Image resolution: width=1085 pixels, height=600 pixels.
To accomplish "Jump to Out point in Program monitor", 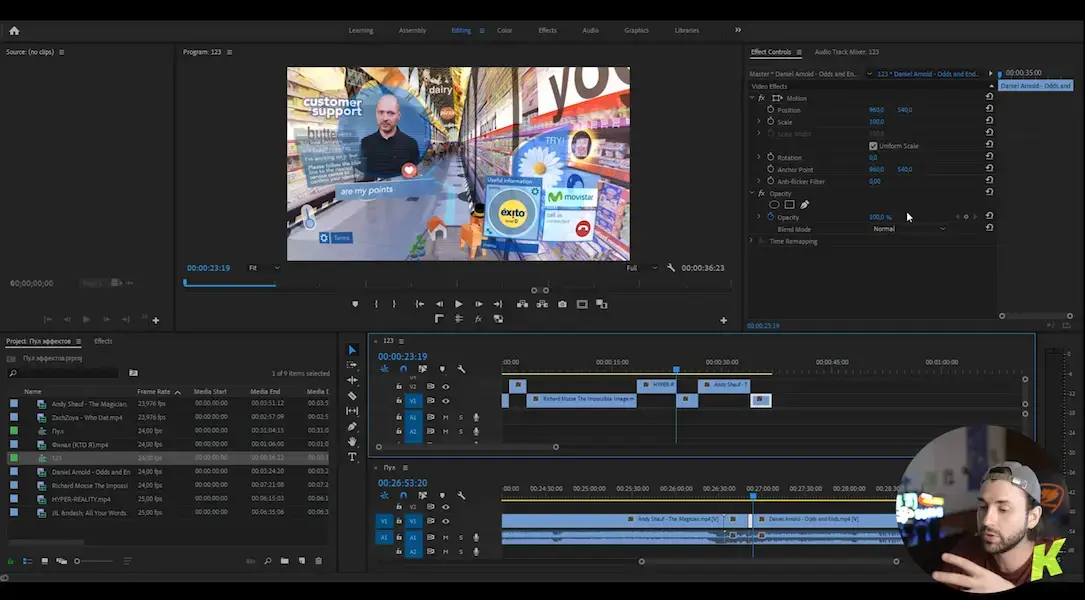I will (498, 304).
